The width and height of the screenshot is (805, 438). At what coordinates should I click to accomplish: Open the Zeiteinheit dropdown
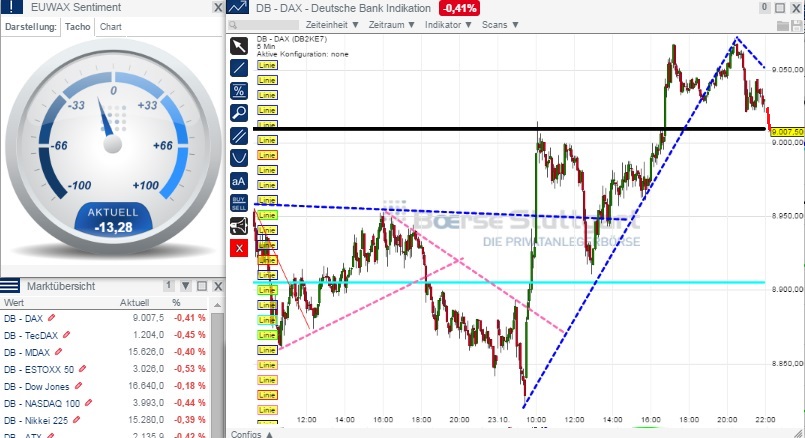click(332, 25)
